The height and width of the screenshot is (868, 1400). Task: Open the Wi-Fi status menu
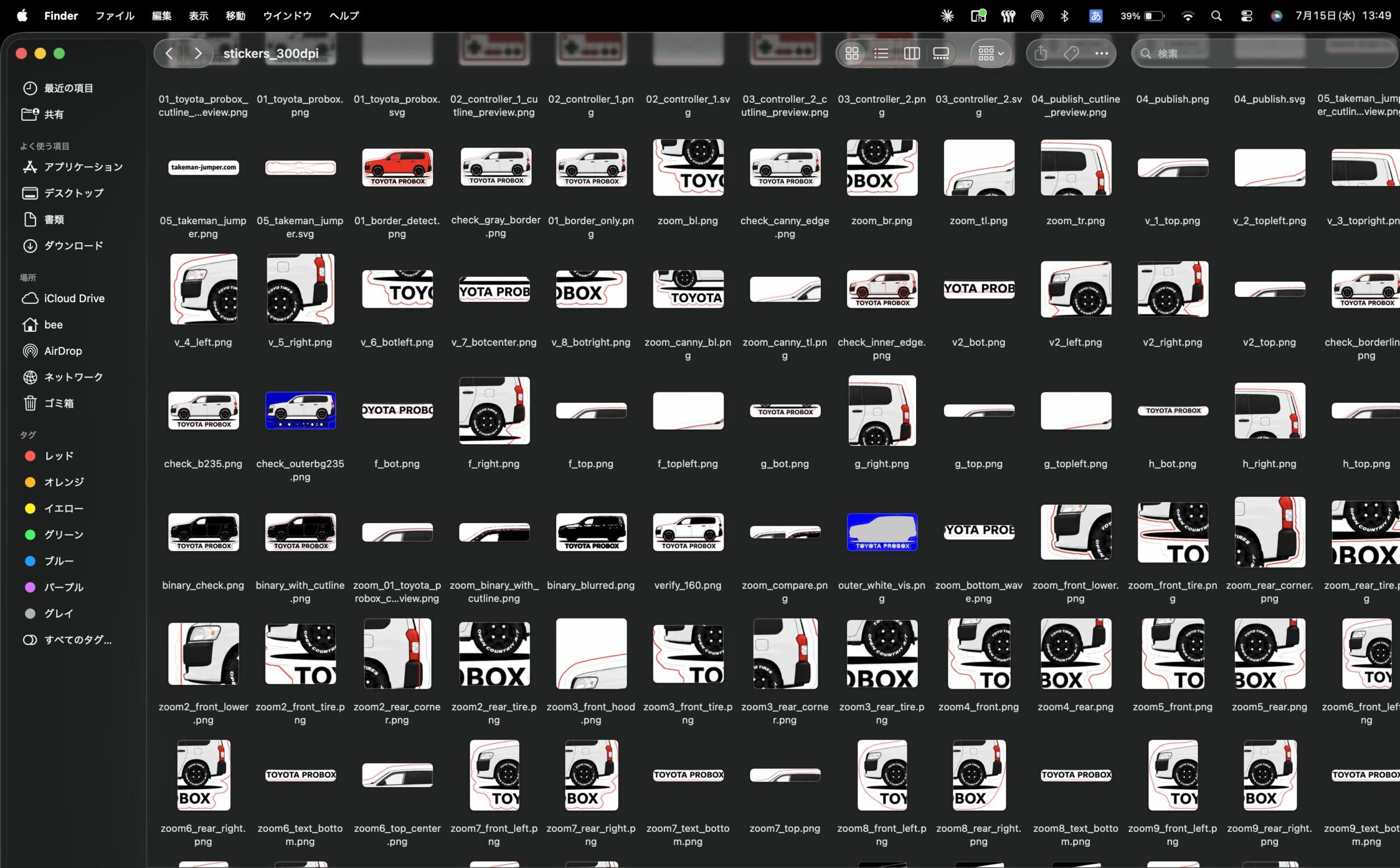1187,16
